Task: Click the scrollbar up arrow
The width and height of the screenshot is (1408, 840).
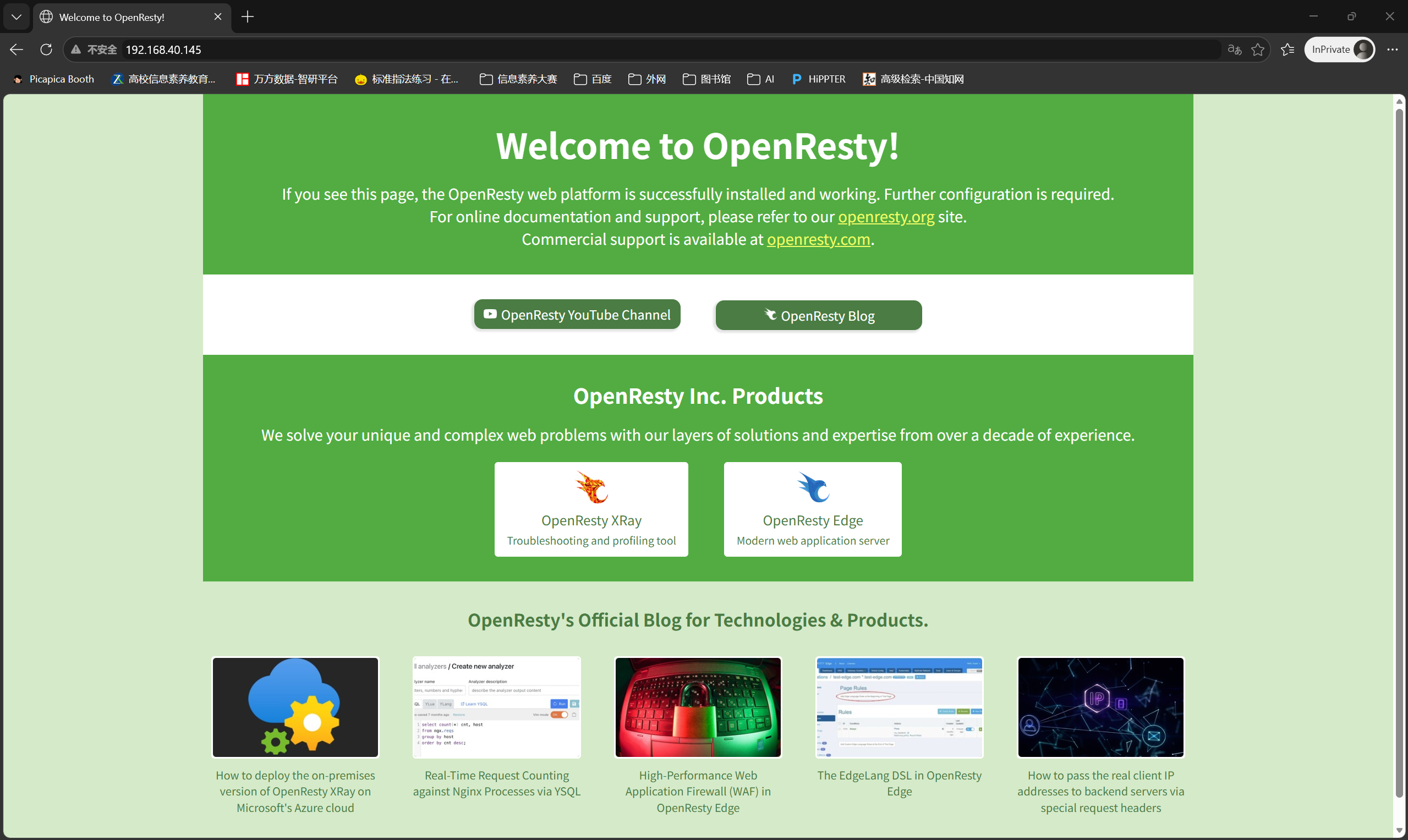Action: [x=1399, y=101]
